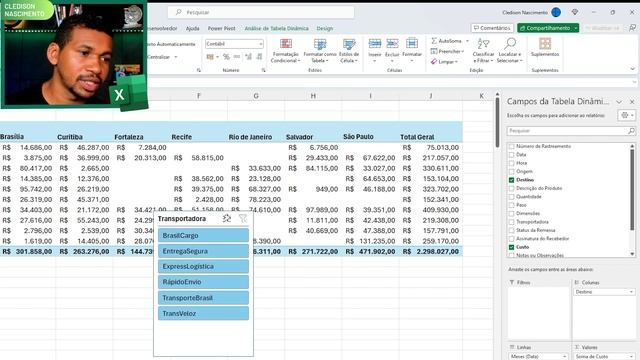Open Análise de Tabela Dinâmica tab
This screenshot has height=360, width=640.
point(276,29)
